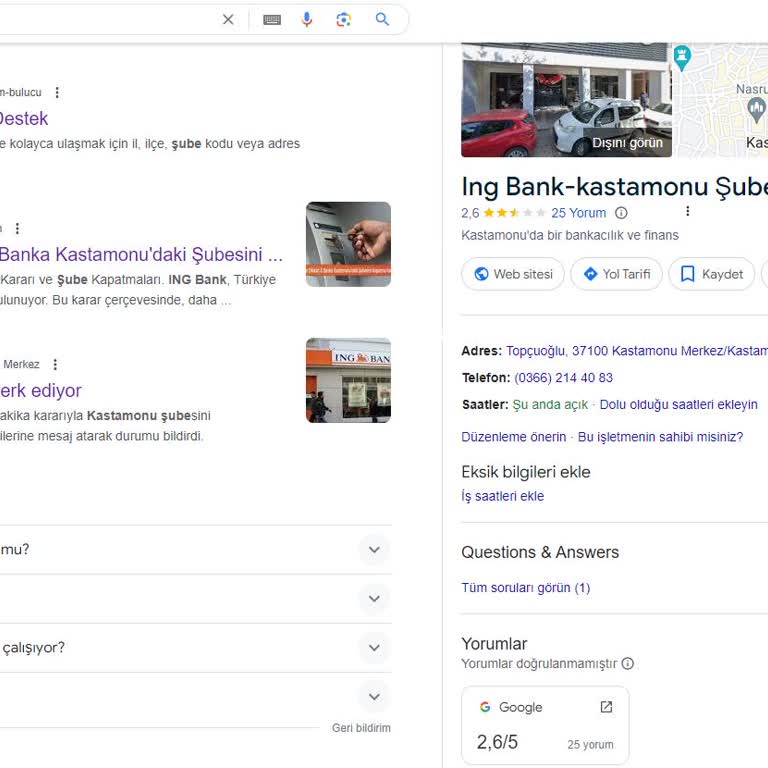The image size is (768, 768).
Task: Open more options dots in business panel
Action: point(688,211)
